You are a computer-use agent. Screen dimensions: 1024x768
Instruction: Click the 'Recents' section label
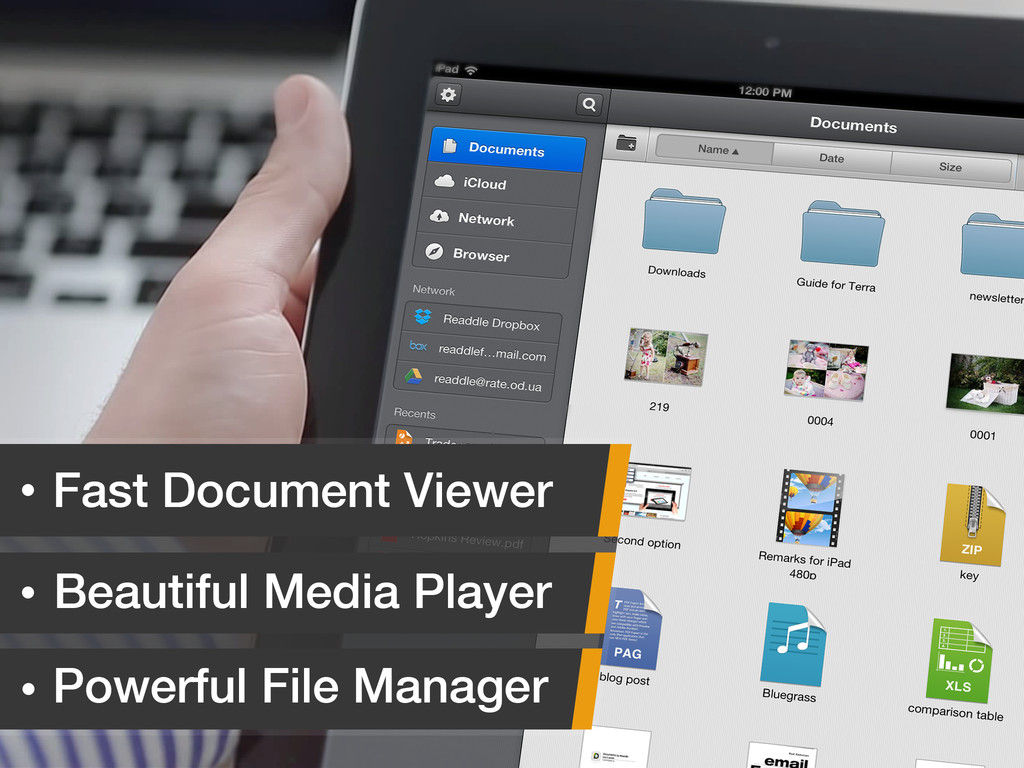click(x=415, y=413)
